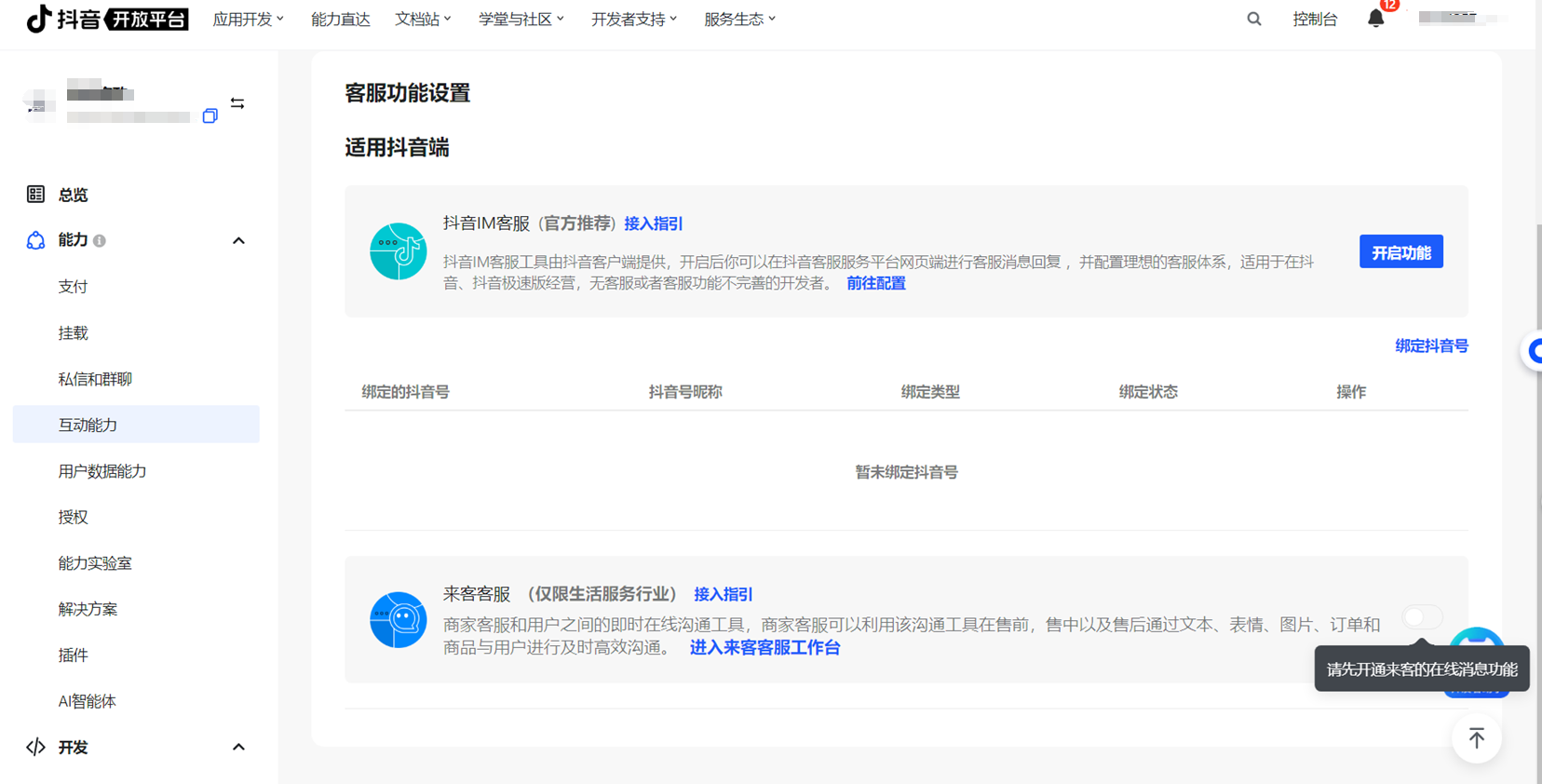This screenshot has height=784, width=1542.
Task: Open the 进入来客客服工作台 link
Action: click(764, 648)
